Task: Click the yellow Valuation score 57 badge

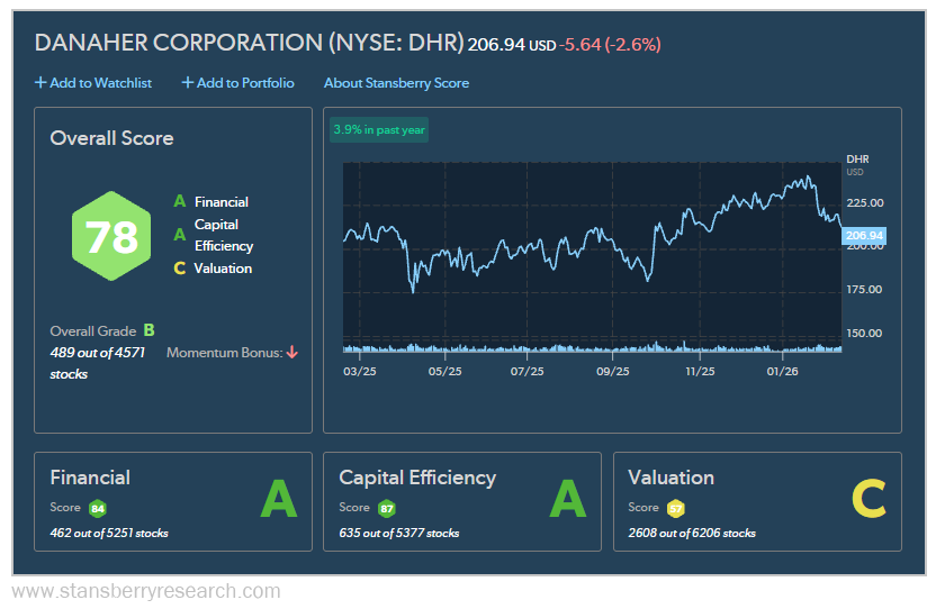Action: click(x=676, y=508)
